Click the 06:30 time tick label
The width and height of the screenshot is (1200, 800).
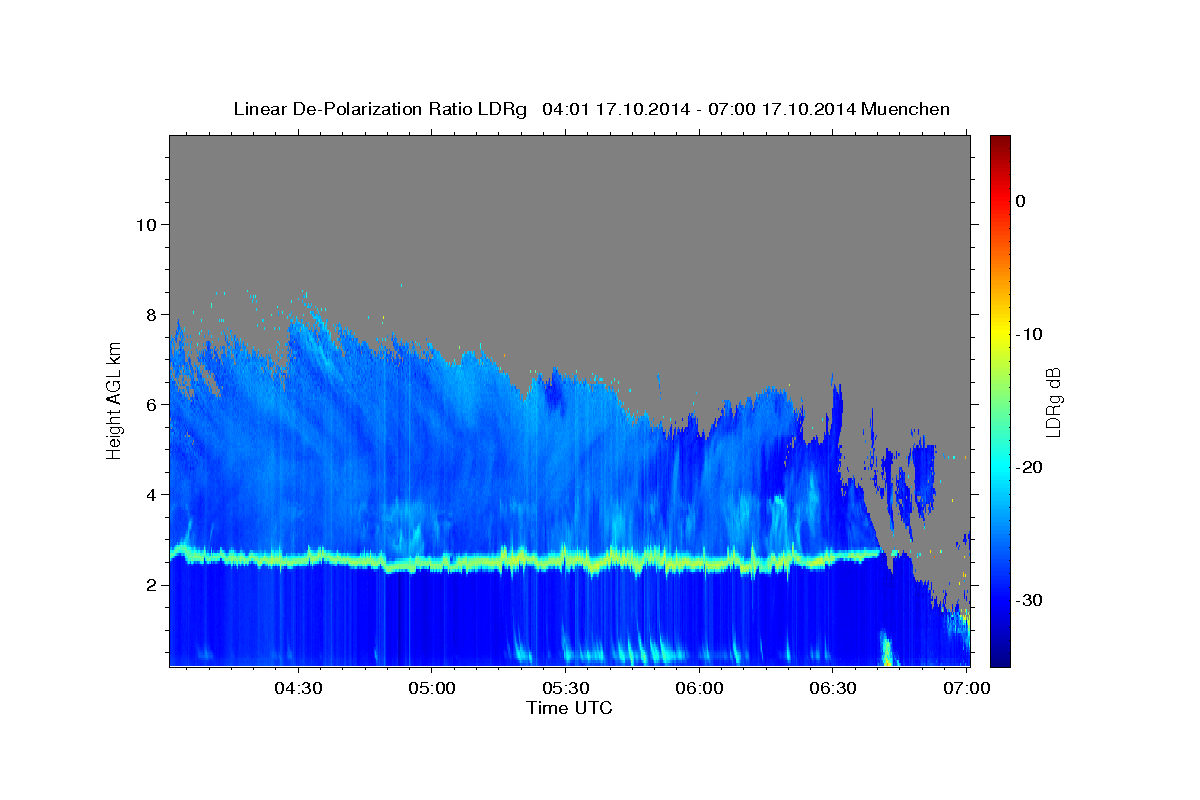tap(832, 688)
